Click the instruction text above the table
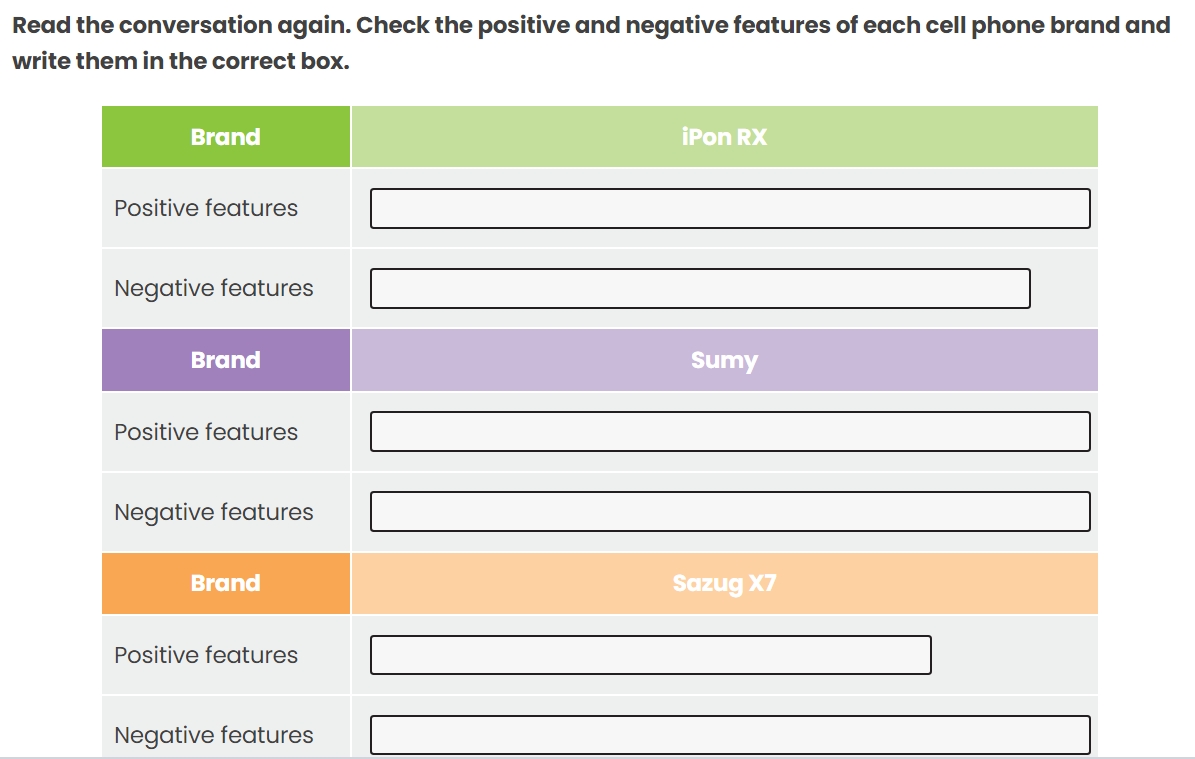 [x=590, y=42]
